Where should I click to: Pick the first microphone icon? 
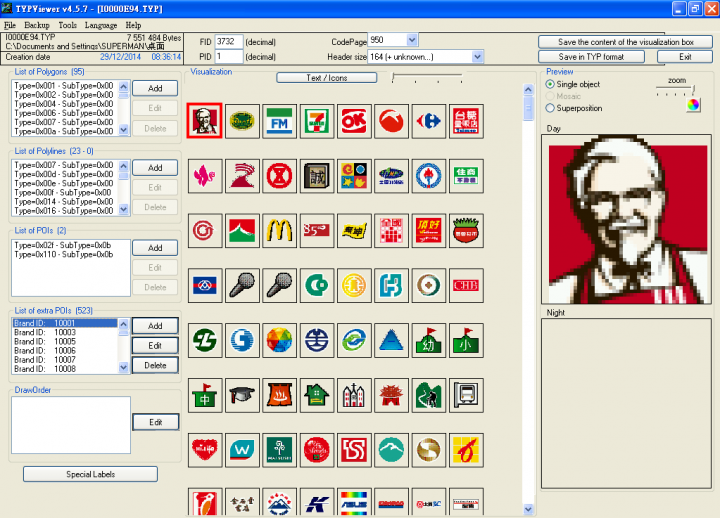point(242,285)
